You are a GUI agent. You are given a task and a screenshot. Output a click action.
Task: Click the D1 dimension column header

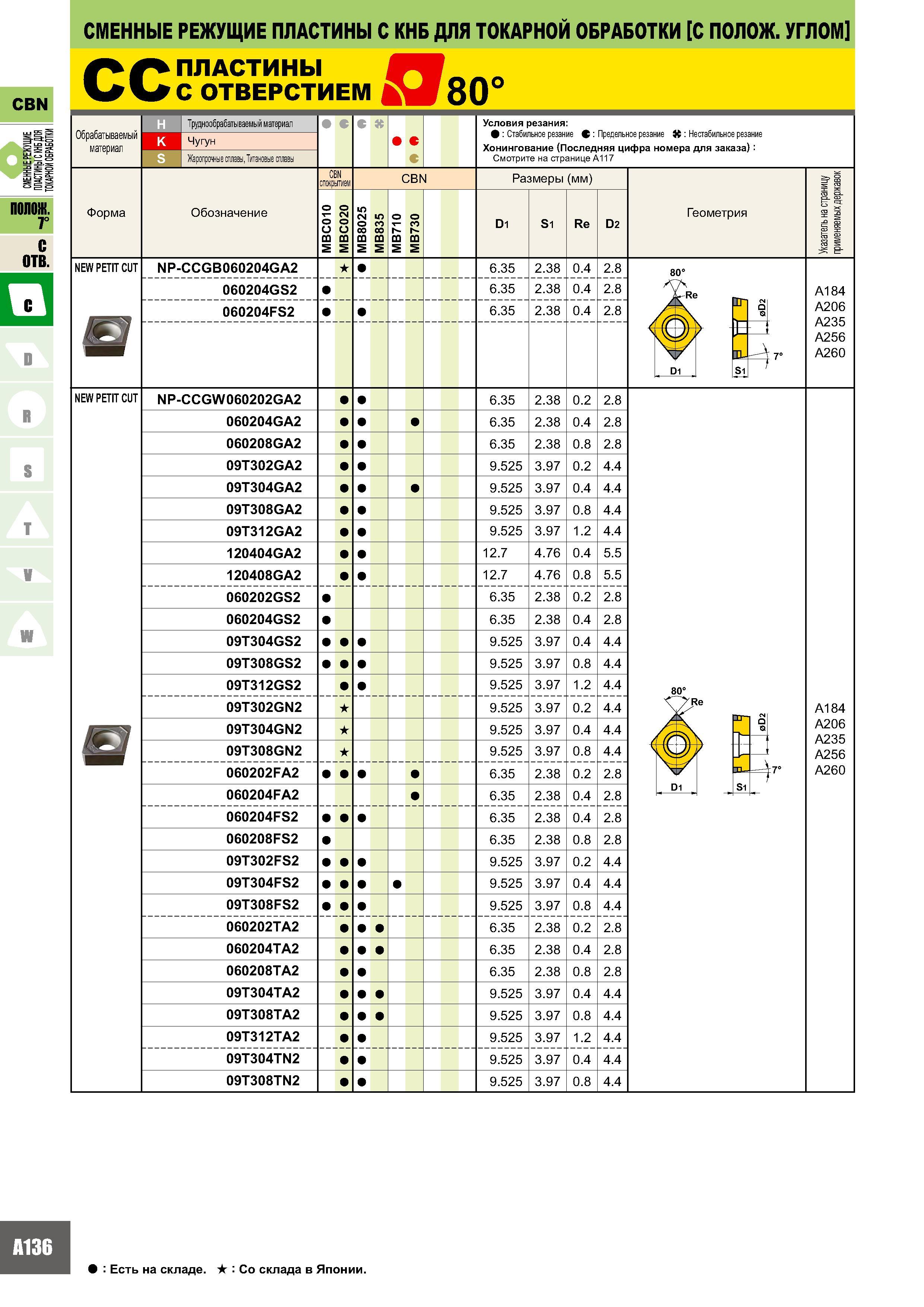pyautogui.click(x=502, y=224)
